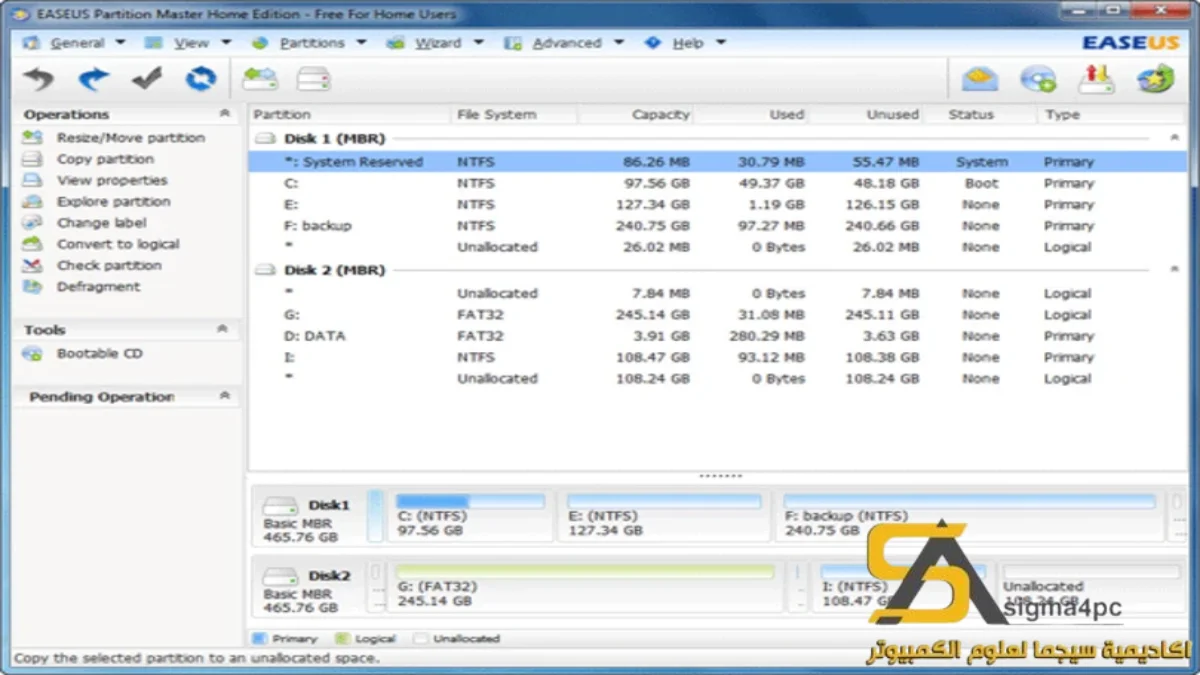
Task: Refresh disk info with the blue circular-arrows icon
Action: [x=201, y=78]
